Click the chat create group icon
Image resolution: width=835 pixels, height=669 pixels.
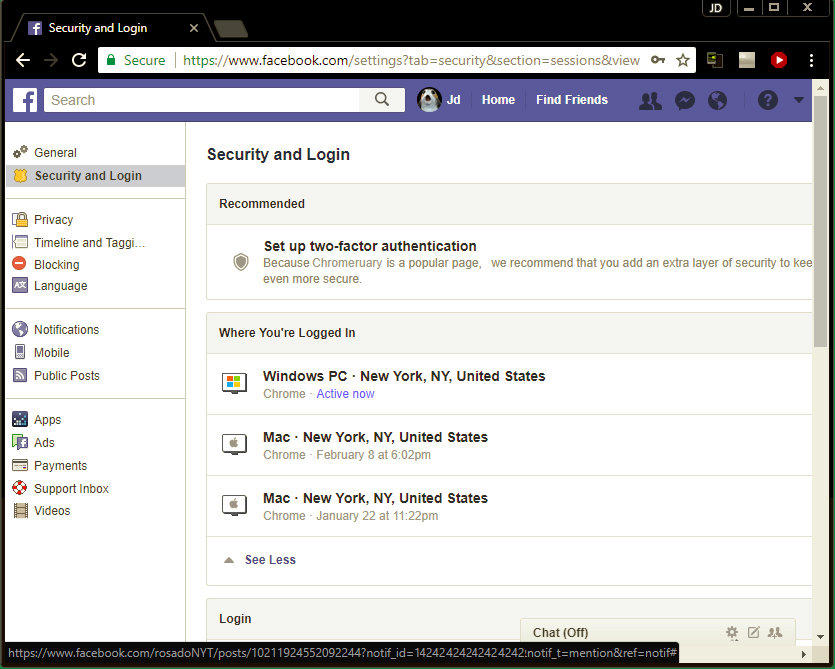point(775,632)
